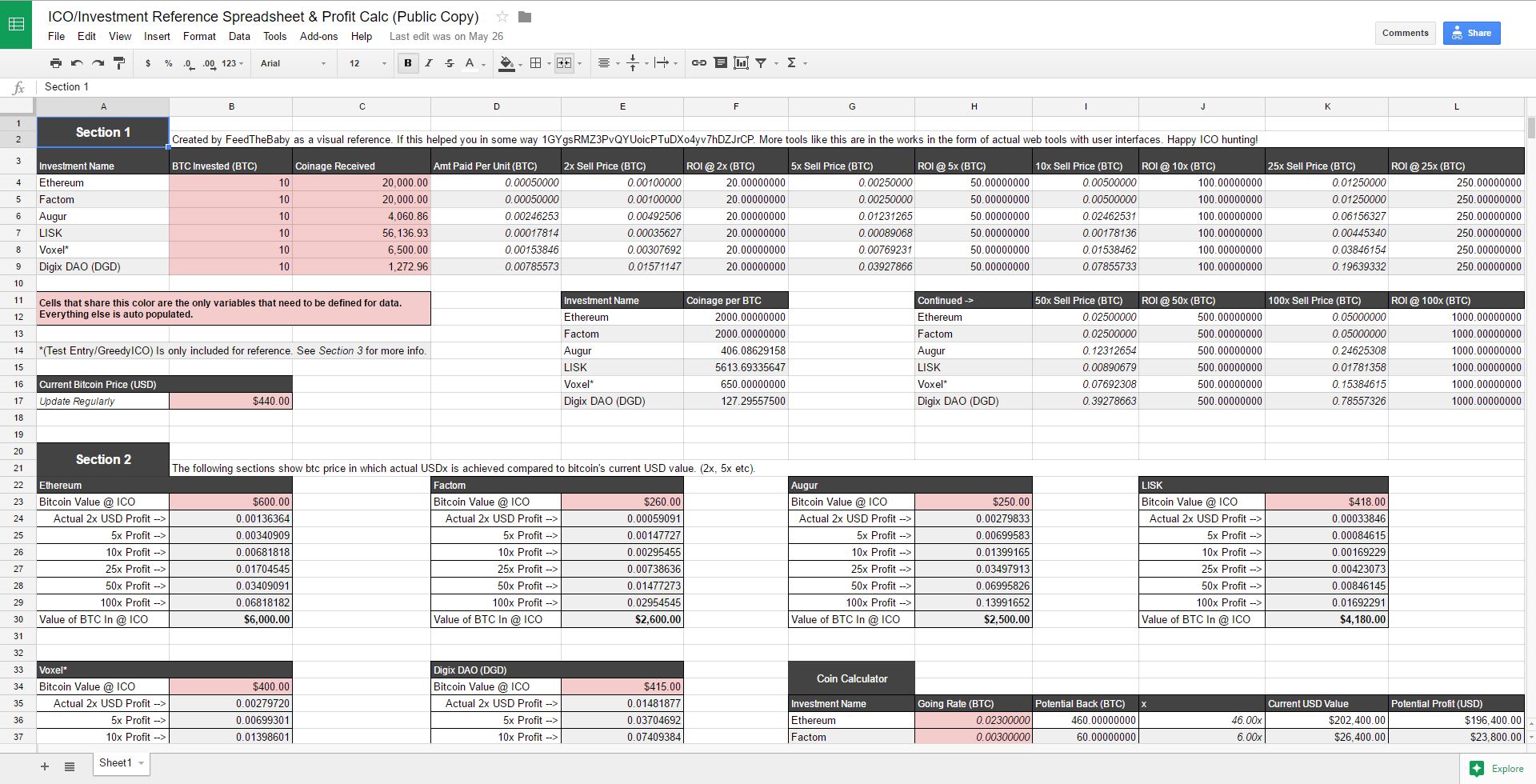Image resolution: width=1536 pixels, height=784 pixels.
Task: Open the Data menu
Action: 239,36
